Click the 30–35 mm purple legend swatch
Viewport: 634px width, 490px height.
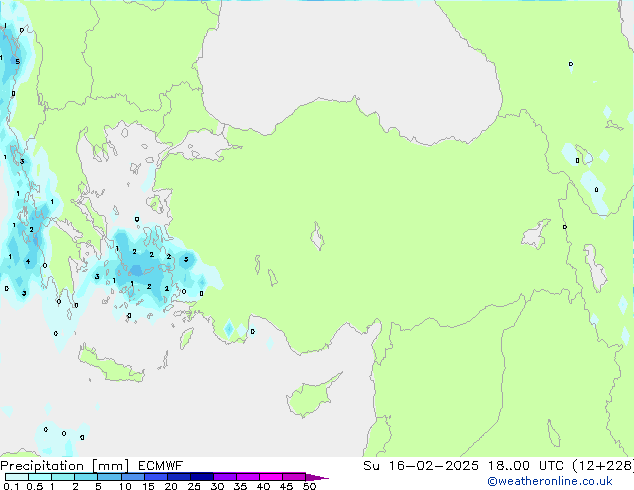tap(225, 477)
